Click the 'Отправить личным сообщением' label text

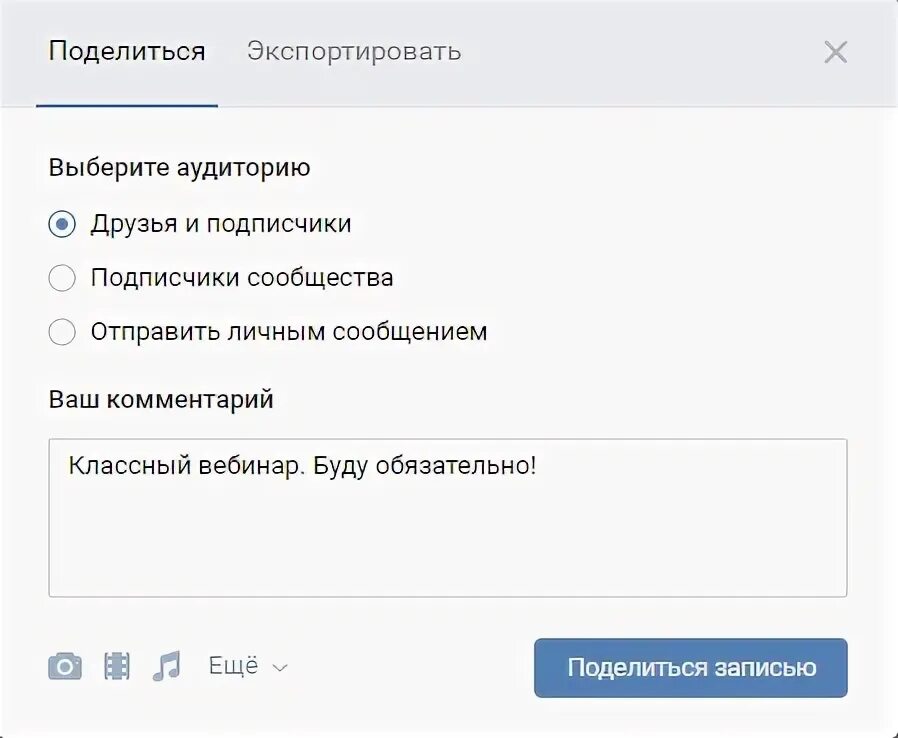click(289, 332)
